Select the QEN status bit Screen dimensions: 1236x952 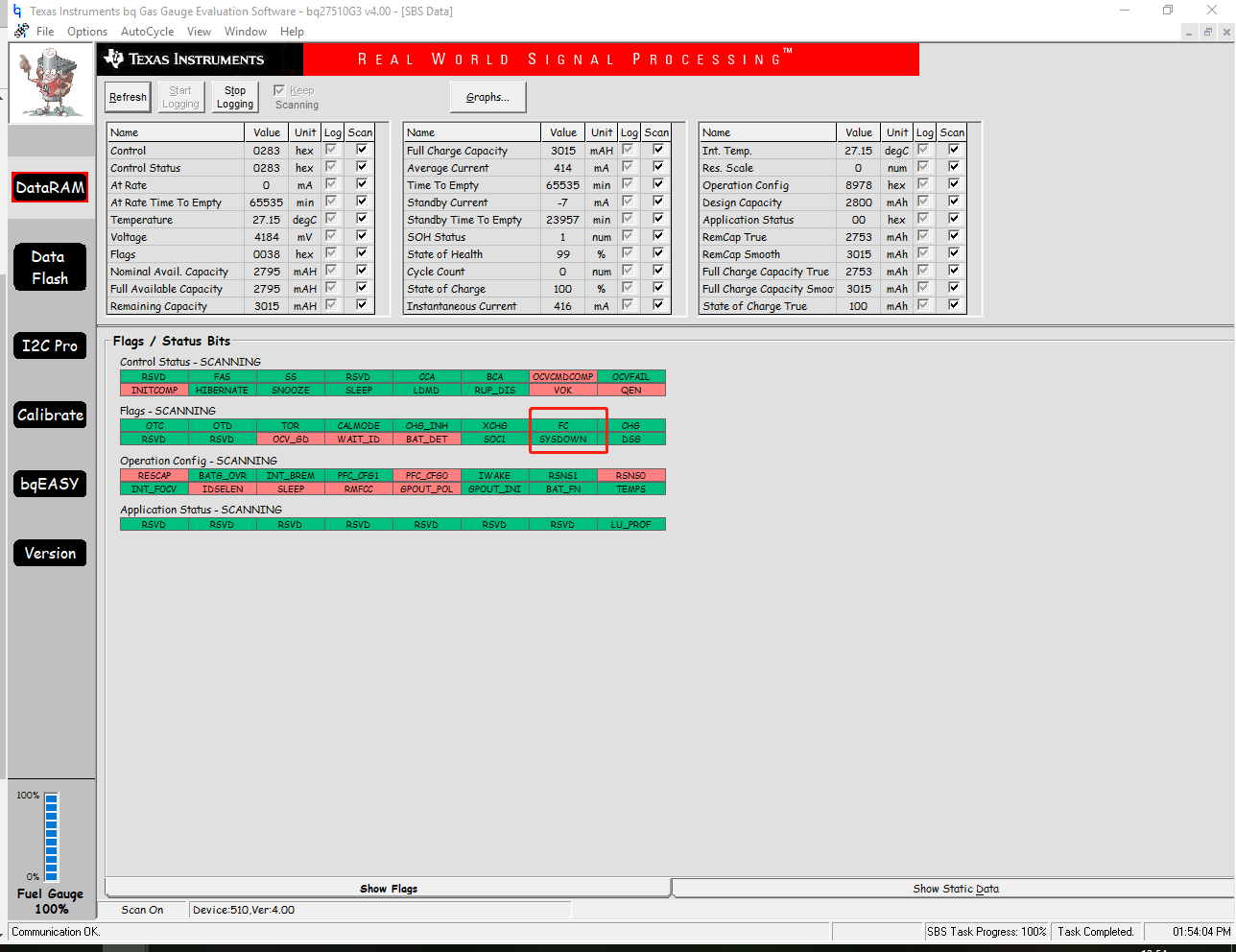pyautogui.click(x=631, y=391)
